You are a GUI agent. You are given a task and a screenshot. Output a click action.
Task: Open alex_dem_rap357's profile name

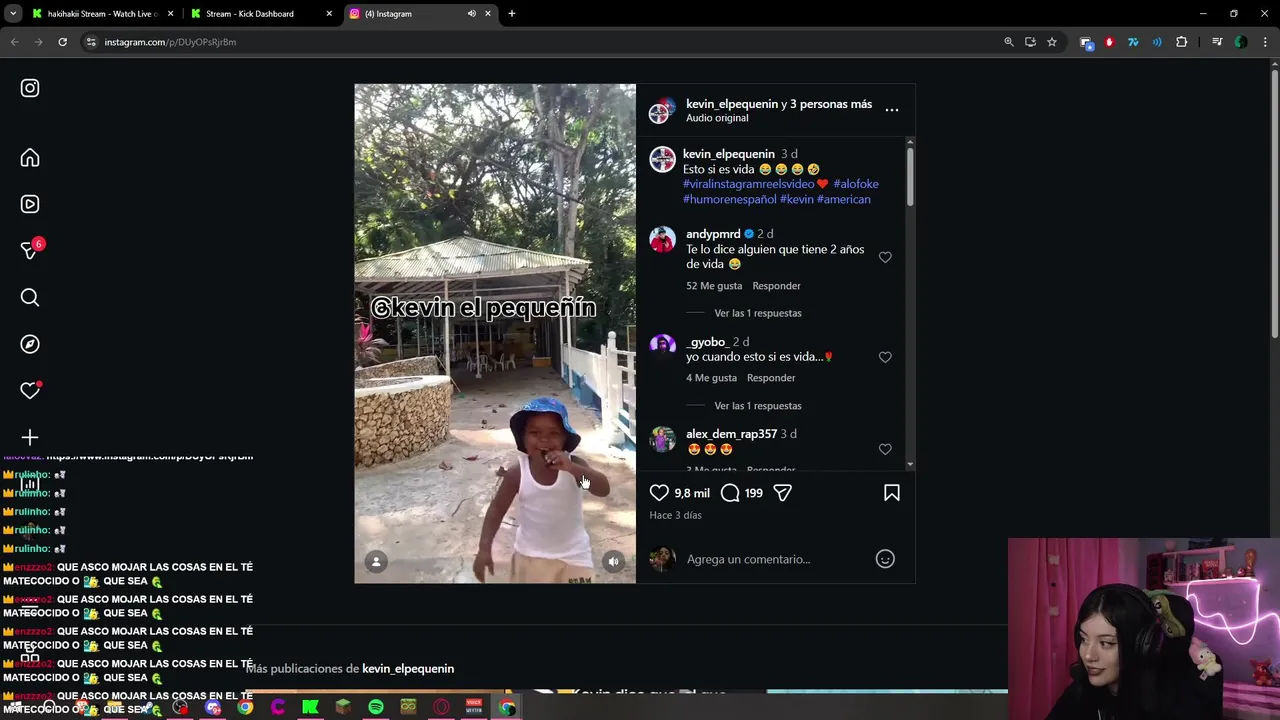[731, 434]
